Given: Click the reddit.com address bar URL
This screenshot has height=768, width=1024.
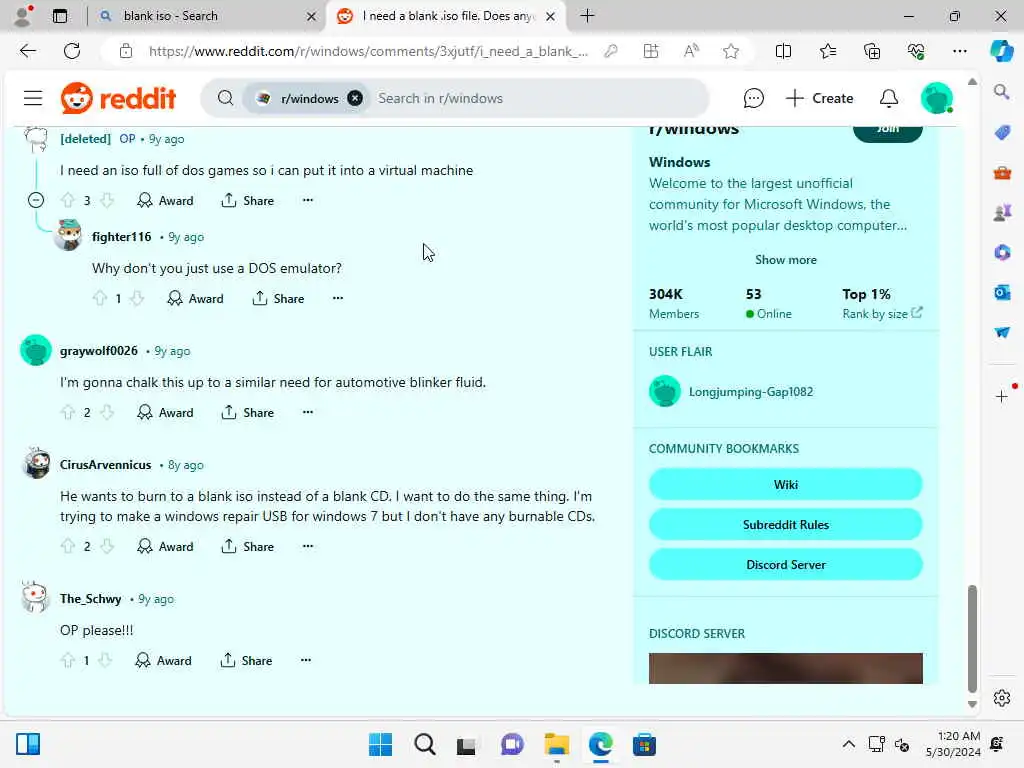Looking at the screenshot, I should click(368, 51).
